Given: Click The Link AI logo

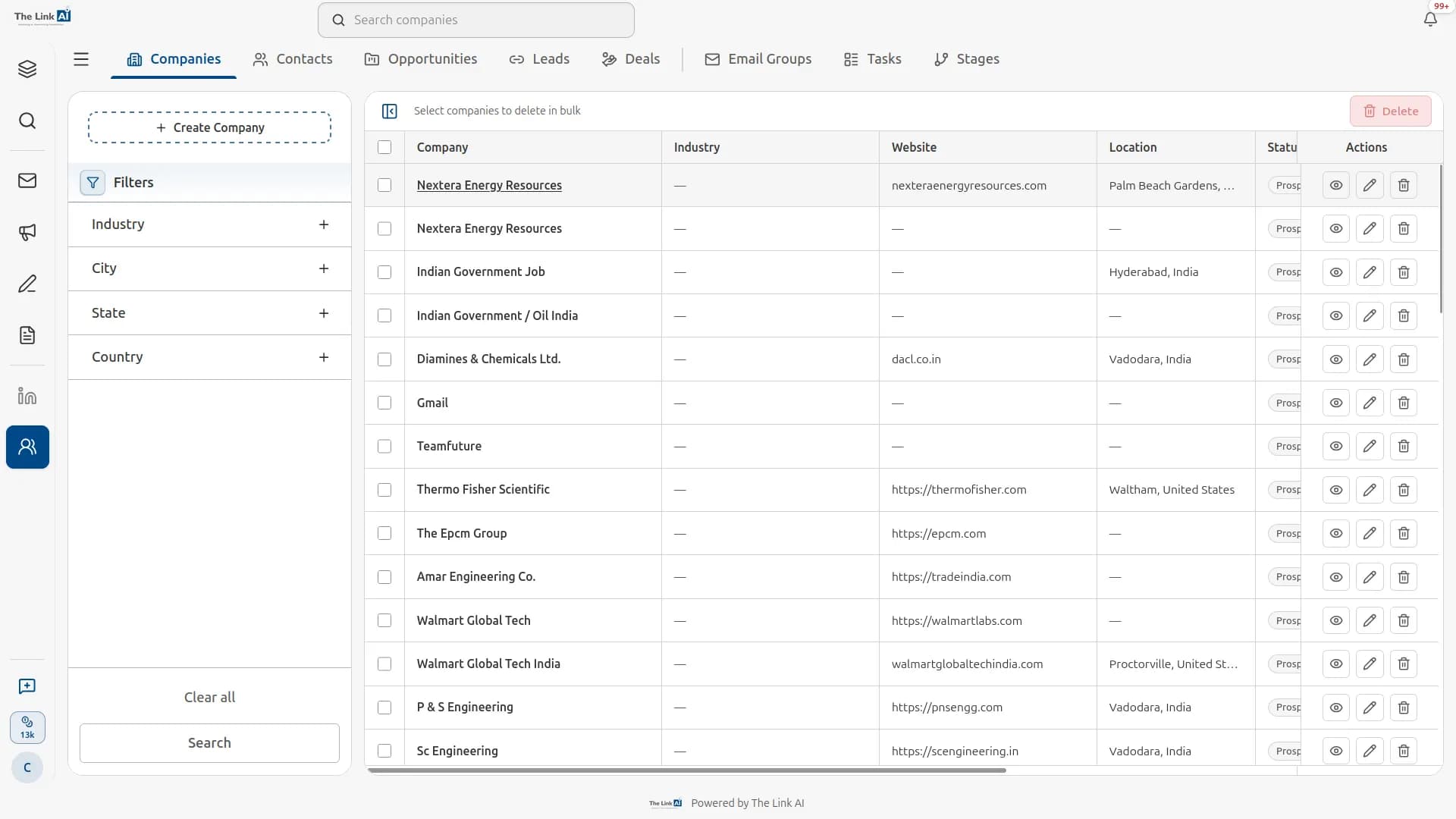Looking at the screenshot, I should tap(42, 17).
